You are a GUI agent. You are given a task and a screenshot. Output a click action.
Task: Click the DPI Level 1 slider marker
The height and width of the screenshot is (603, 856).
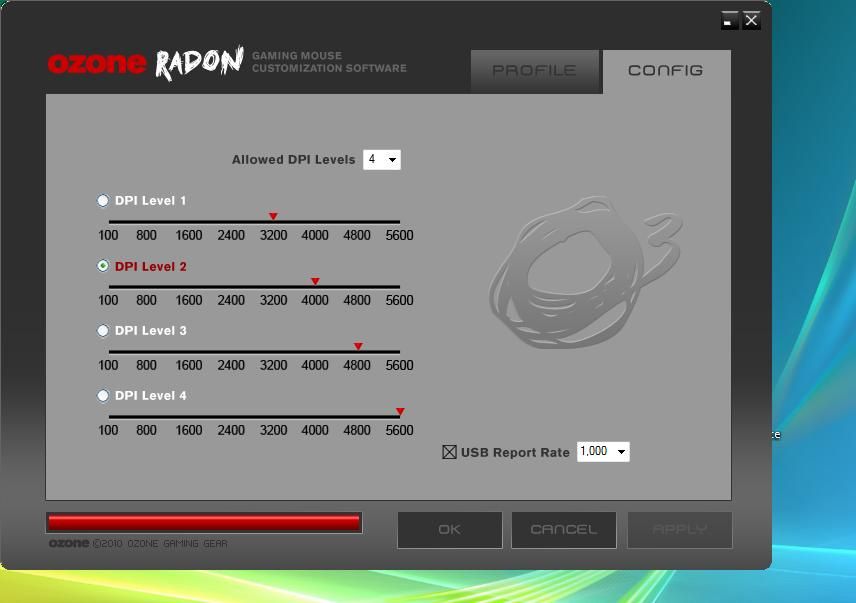click(273, 216)
